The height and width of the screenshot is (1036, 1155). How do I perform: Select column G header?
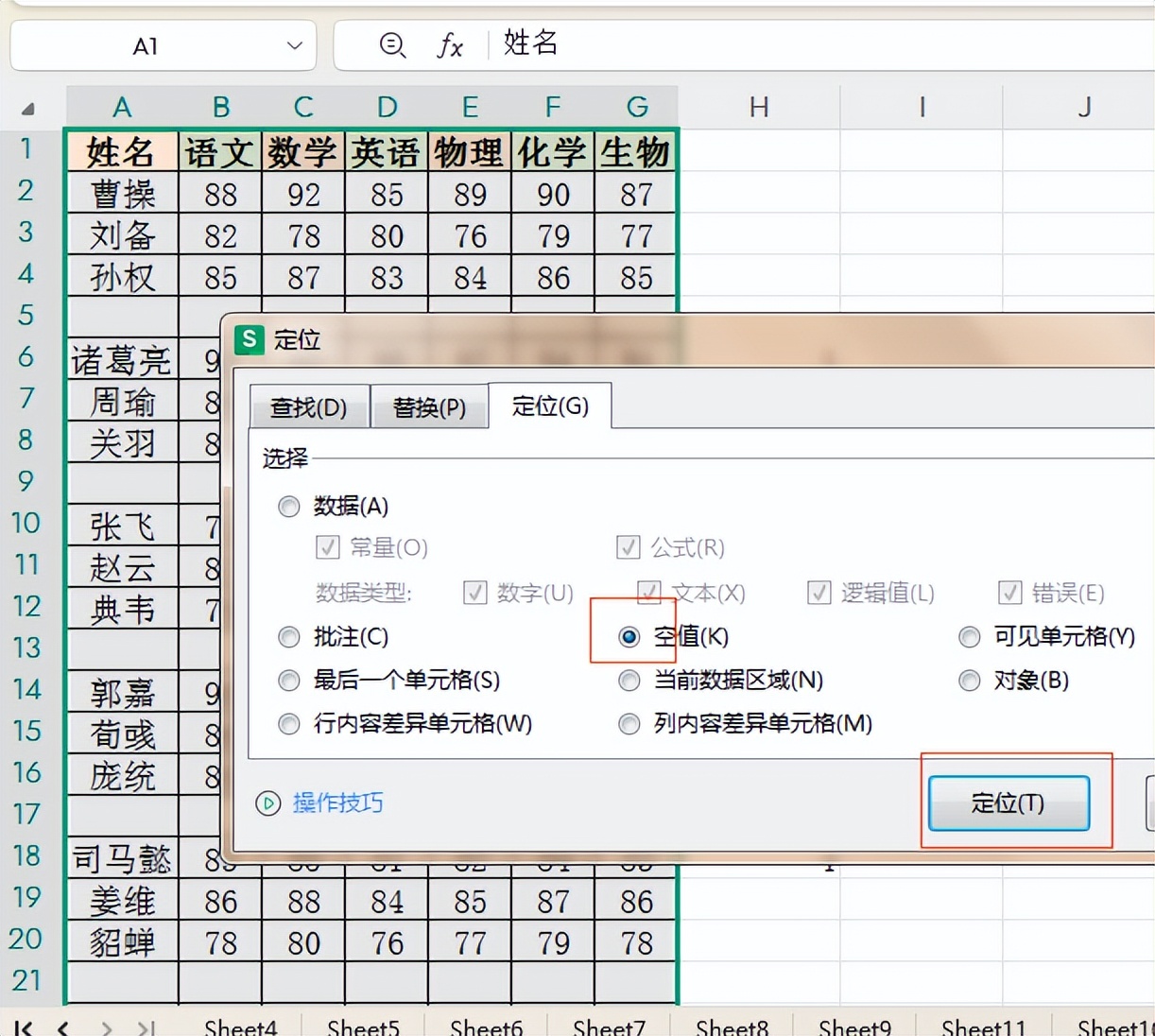click(x=636, y=107)
